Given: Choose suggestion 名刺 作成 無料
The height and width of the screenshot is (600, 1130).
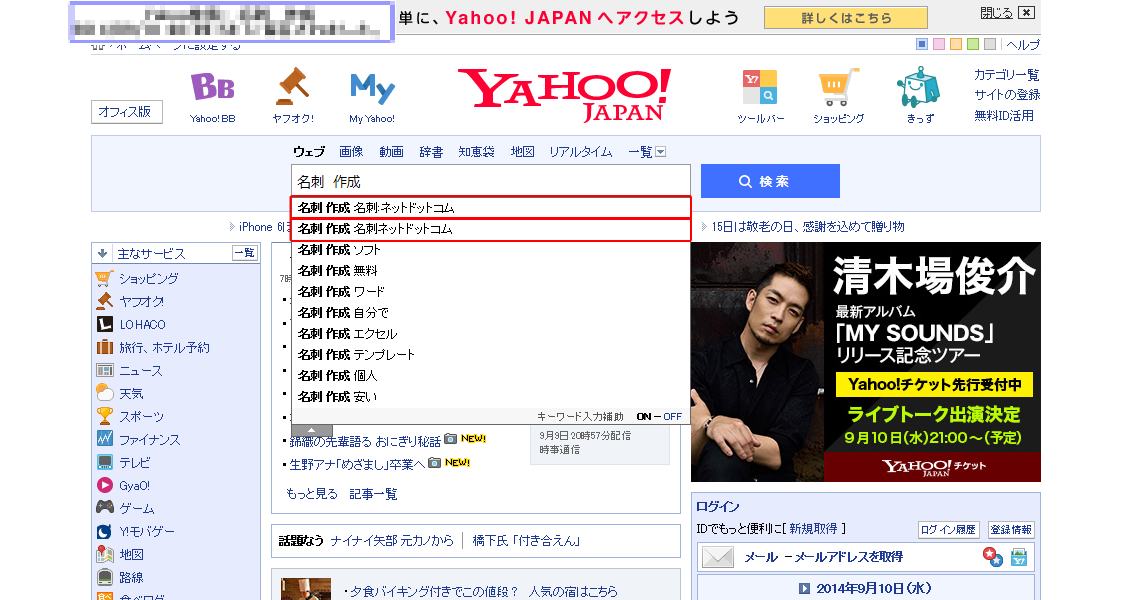Looking at the screenshot, I should click(x=490, y=270).
